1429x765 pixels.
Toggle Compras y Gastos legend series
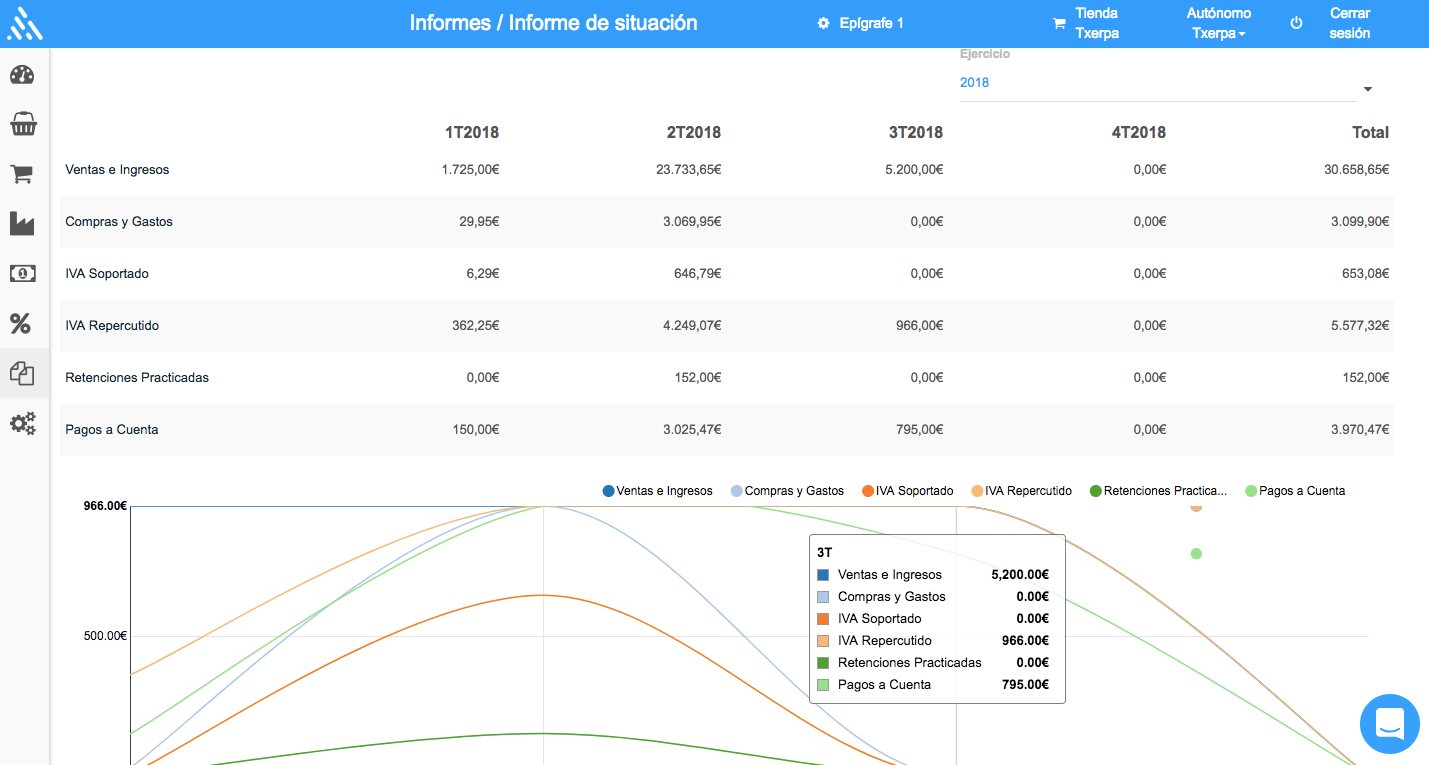(x=788, y=491)
